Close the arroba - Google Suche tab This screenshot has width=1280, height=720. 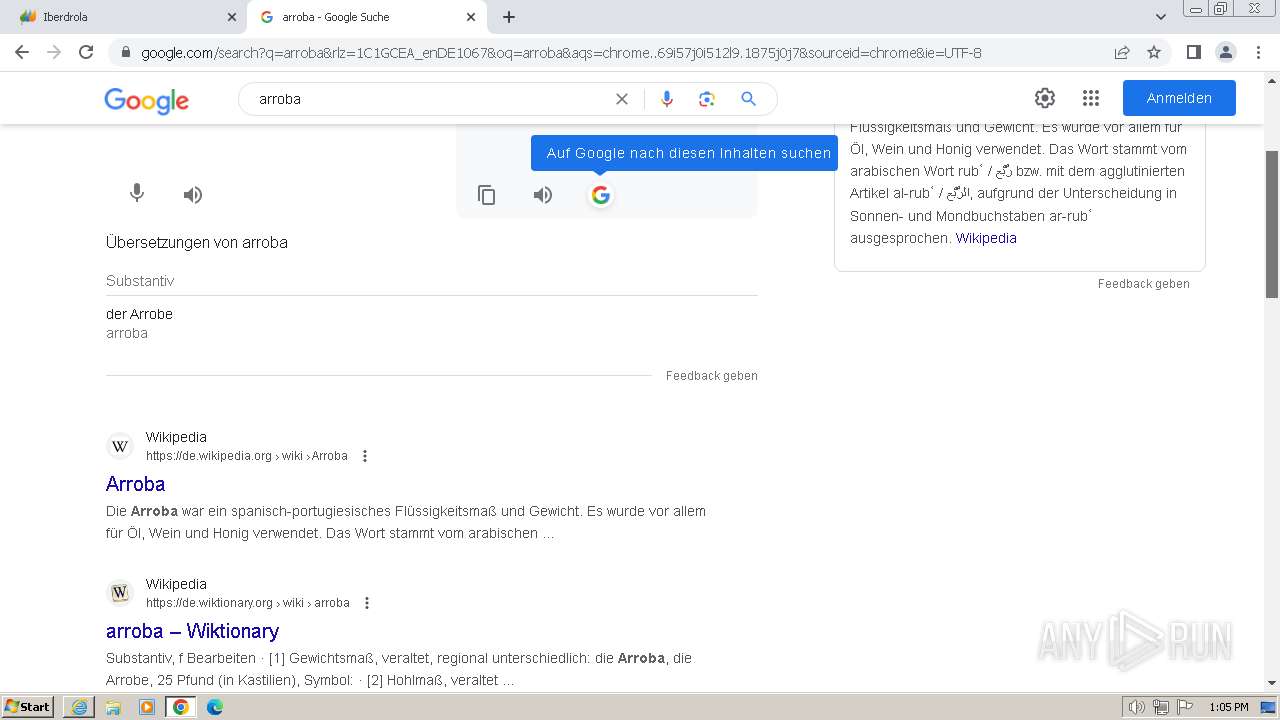pyautogui.click(x=471, y=17)
